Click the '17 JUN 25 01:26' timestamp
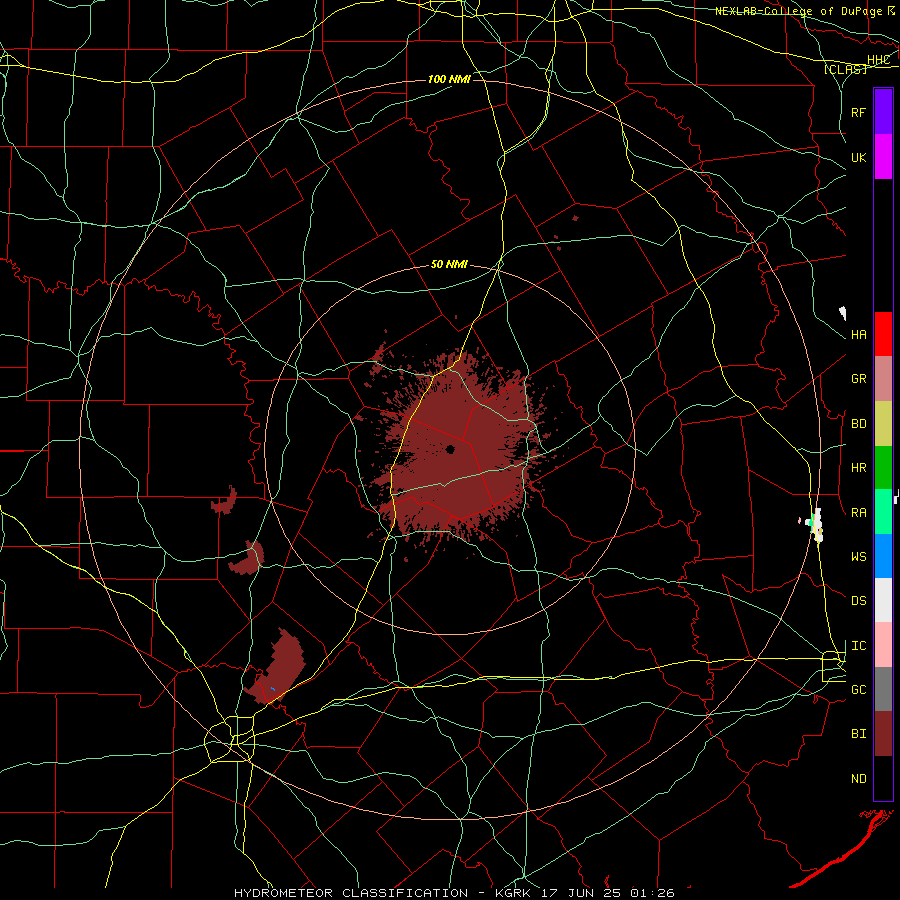Screen dimensions: 900x900 (607, 893)
